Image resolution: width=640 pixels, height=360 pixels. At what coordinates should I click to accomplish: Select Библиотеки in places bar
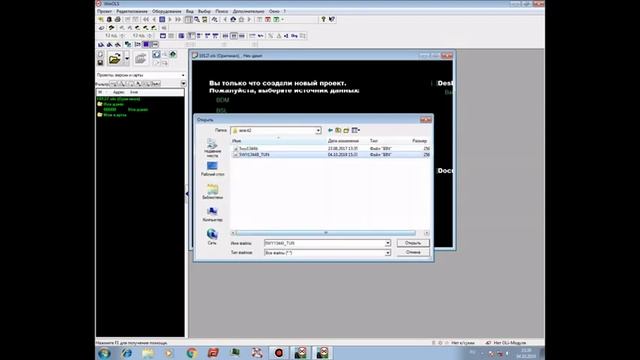coord(212,192)
